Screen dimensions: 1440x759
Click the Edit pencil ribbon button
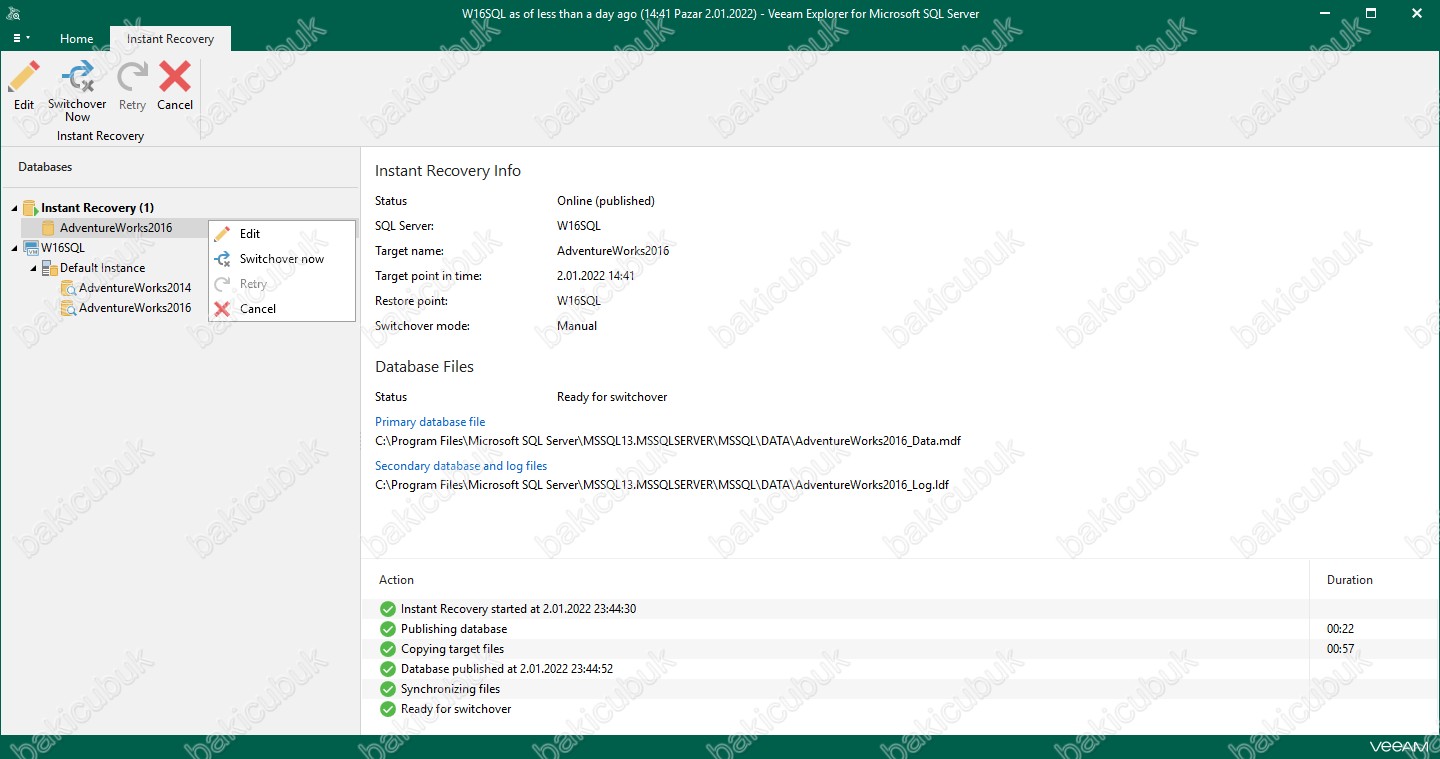24,86
